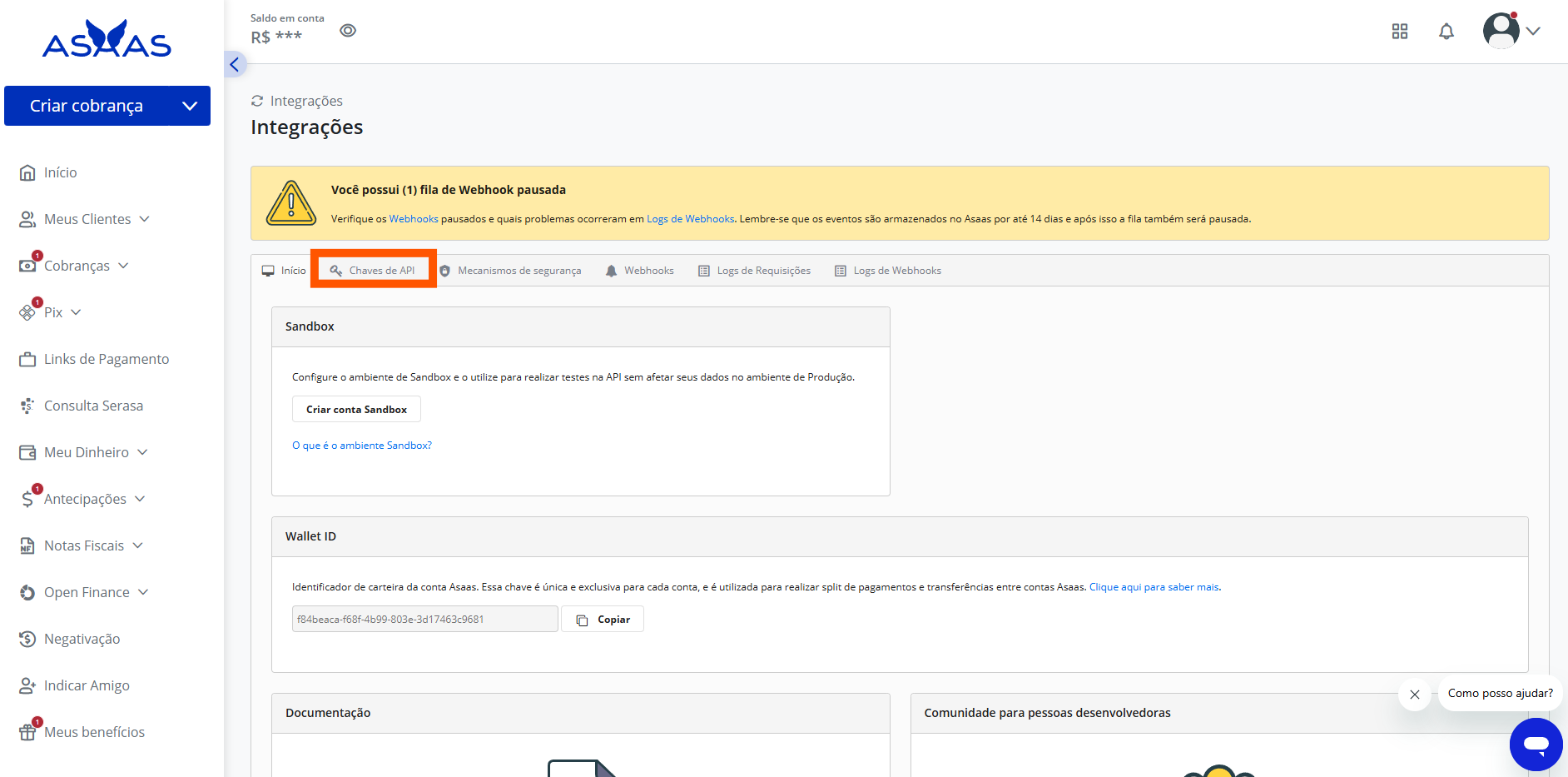This screenshot has height=777, width=1568.
Task: Open Consulta Serasa
Action: click(93, 406)
